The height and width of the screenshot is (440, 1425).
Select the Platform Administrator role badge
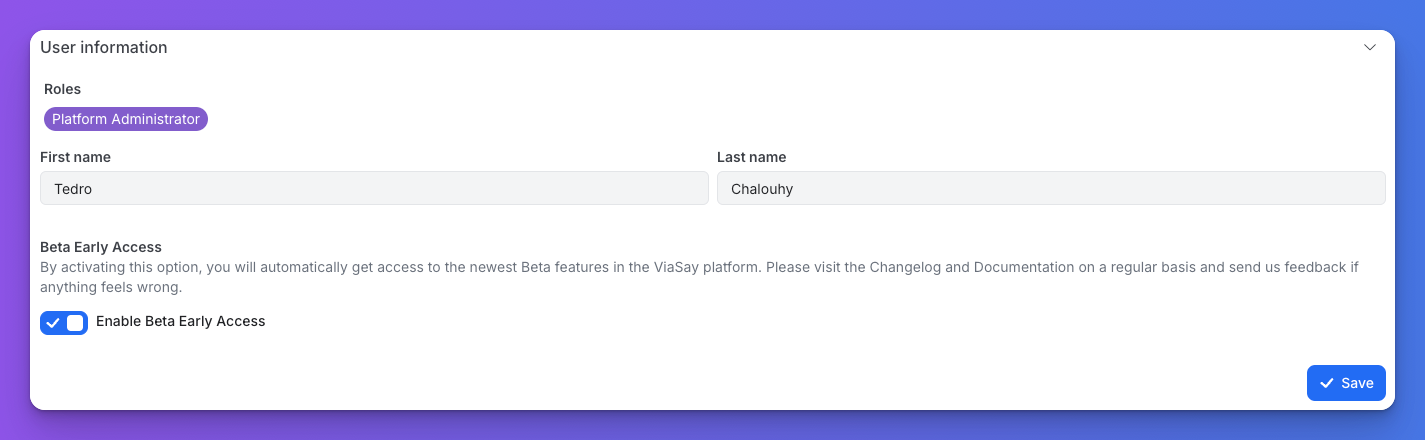click(x=126, y=119)
